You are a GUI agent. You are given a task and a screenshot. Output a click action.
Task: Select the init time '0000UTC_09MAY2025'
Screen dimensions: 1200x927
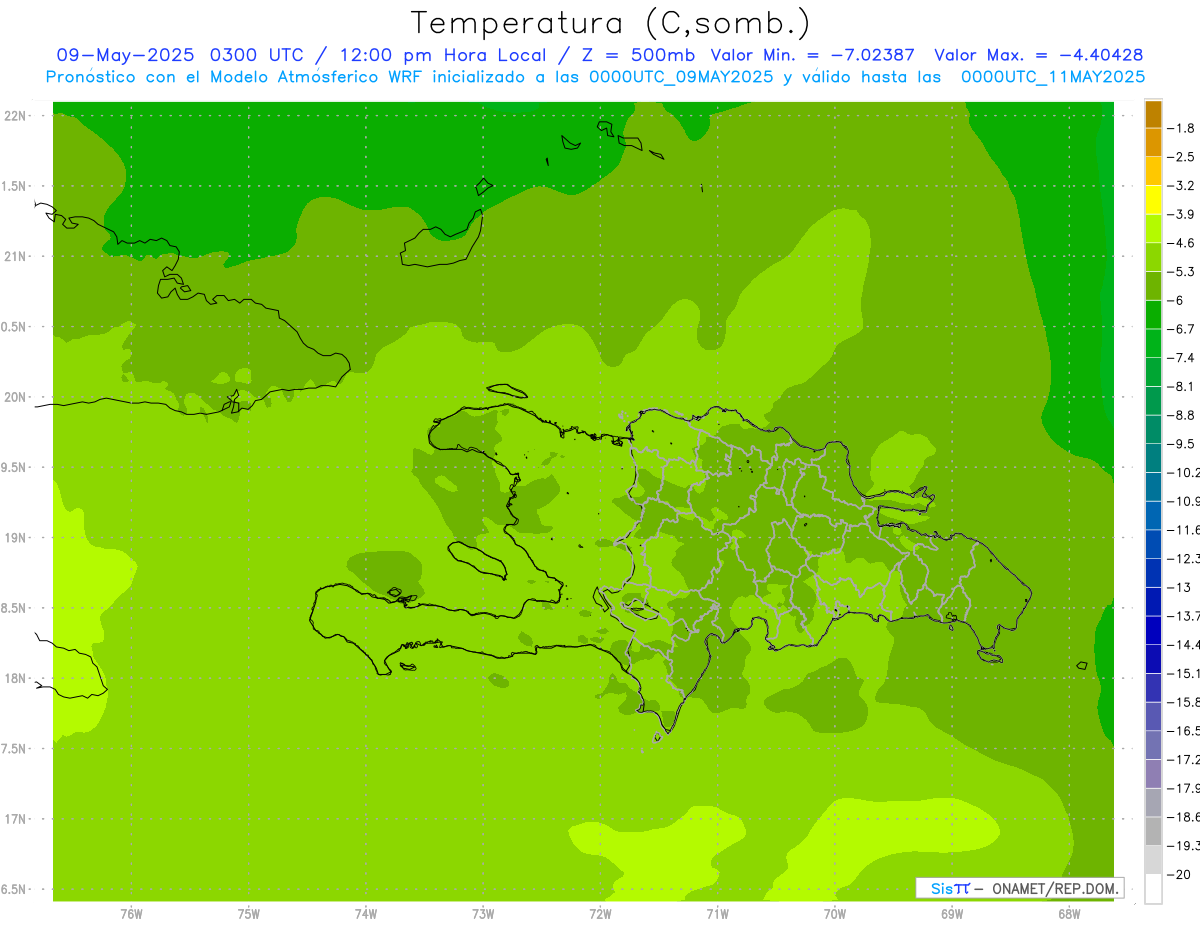[681, 77]
